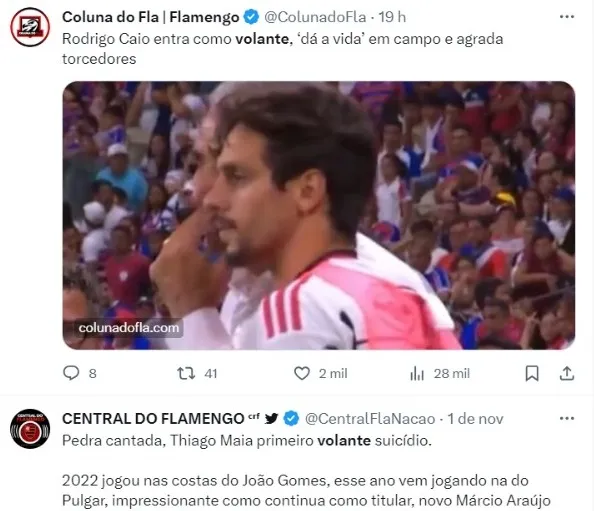Screen dimensions: 594x511
Task: Click the verified badge beside Central do Flamengo
Action: (x=291, y=419)
